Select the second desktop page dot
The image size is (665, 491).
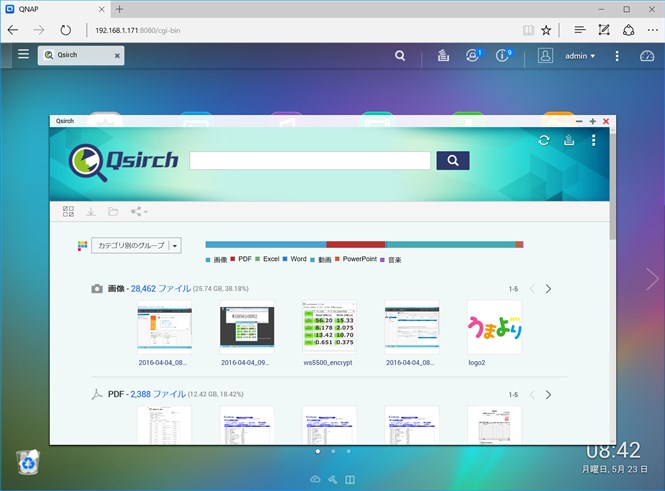[333, 452]
